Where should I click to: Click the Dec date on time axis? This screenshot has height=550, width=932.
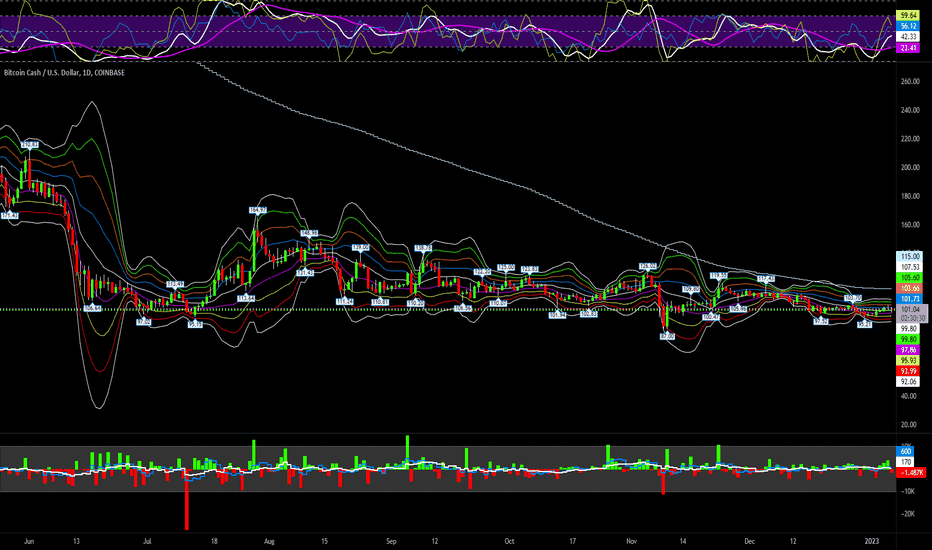[x=750, y=542]
